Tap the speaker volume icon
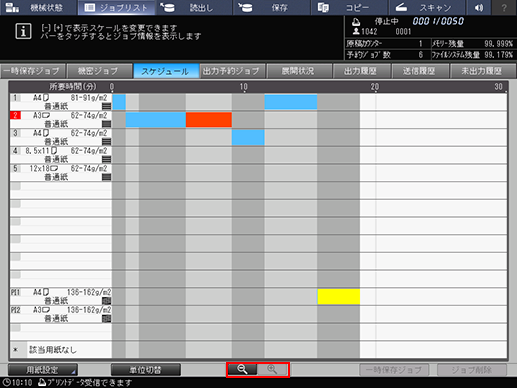The height and width of the screenshot is (388, 517). tap(479, 7)
